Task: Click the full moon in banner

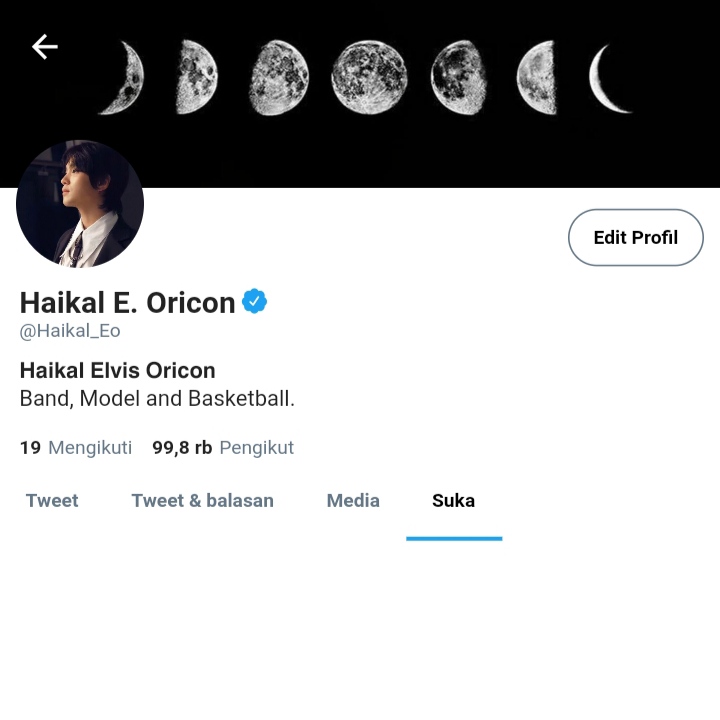Action: 369,77
